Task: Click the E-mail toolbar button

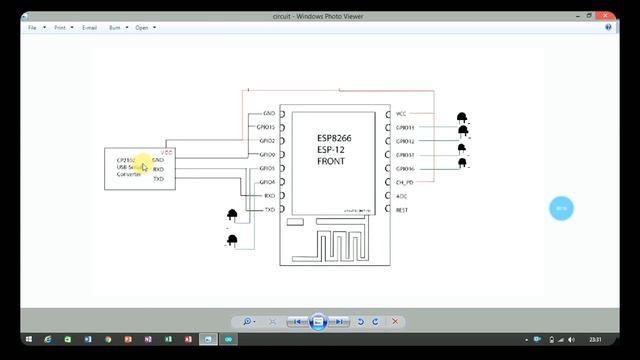Action: click(89, 28)
